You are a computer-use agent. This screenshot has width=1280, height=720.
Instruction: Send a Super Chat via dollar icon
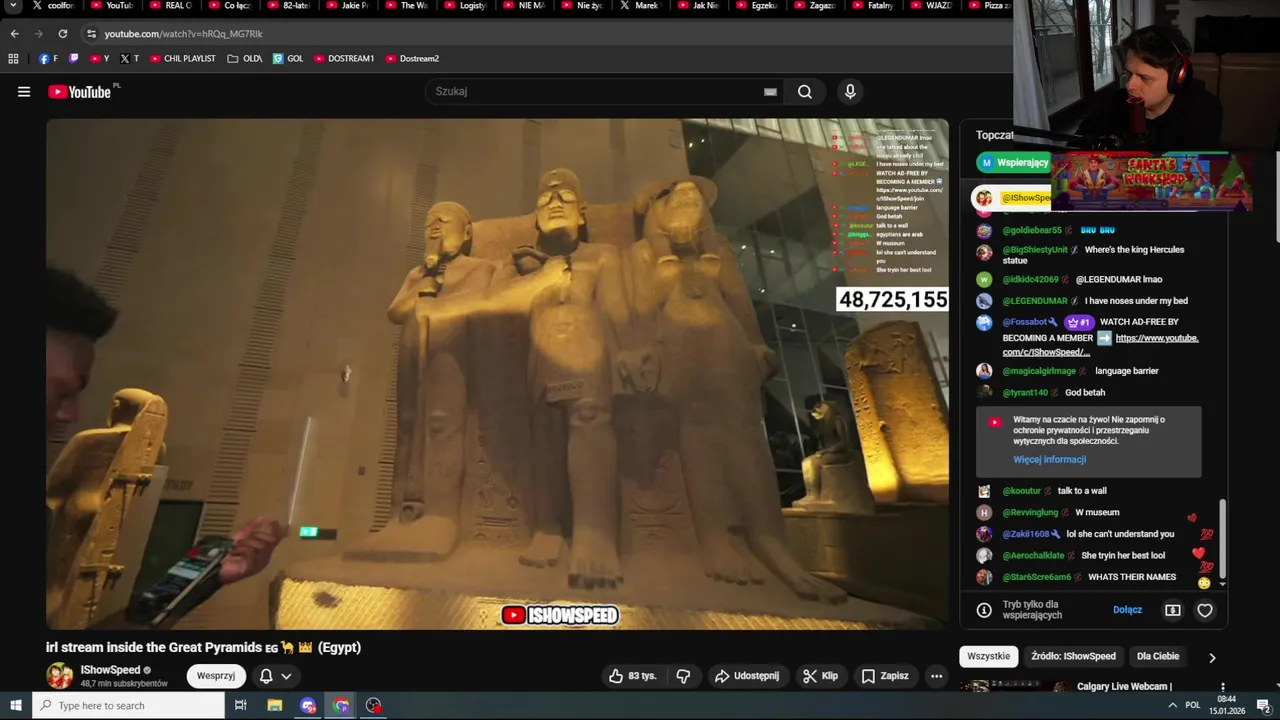(1173, 610)
